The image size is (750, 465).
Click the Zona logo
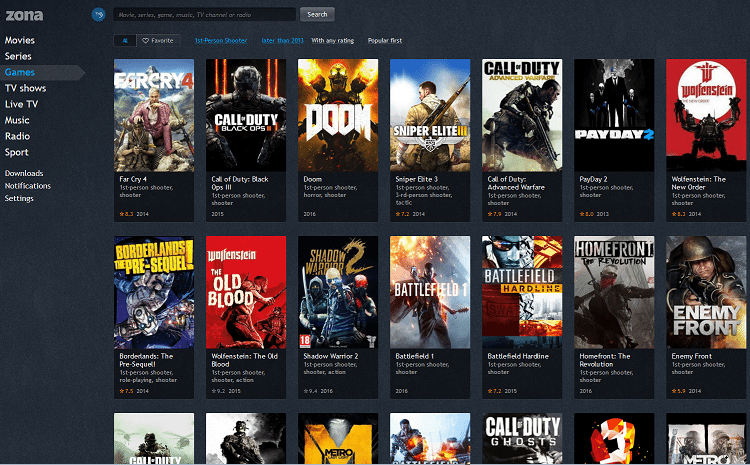point(24,15)
